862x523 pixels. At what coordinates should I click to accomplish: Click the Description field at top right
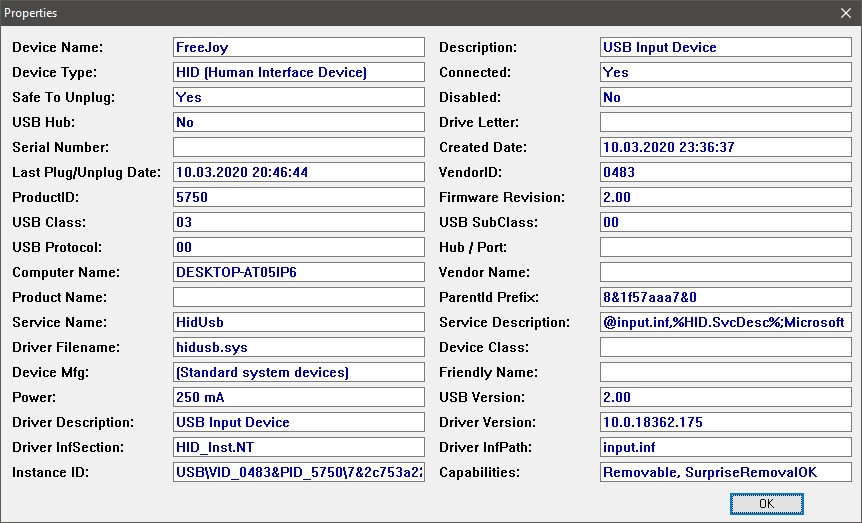pyautogui.click(x=726, y=47)
